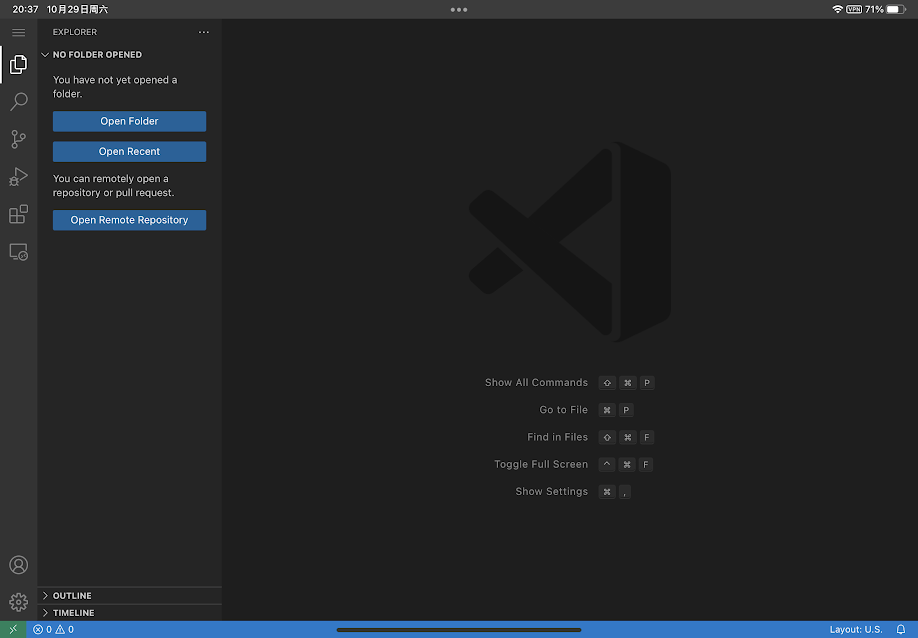Viewport: 918px width, 638px height.
Task: Click the Open Recent button
Action: tap(129, 152)
